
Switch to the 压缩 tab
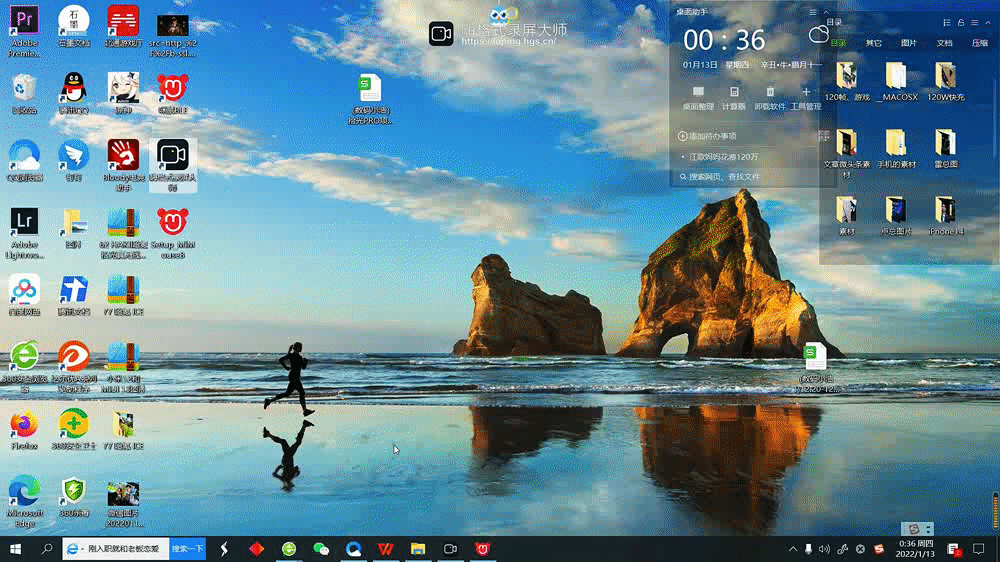coord(980,43)
